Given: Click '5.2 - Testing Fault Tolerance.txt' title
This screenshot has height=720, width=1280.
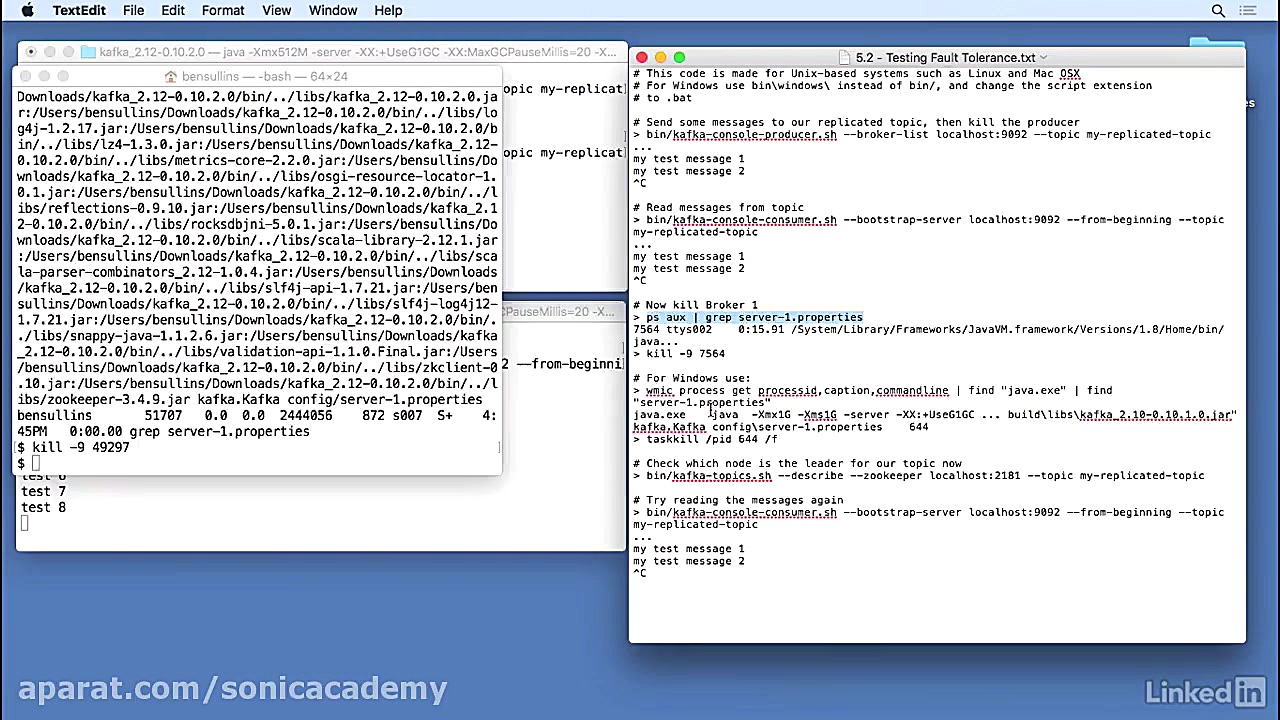Looking at the screenshot, I should coord(945,58).
